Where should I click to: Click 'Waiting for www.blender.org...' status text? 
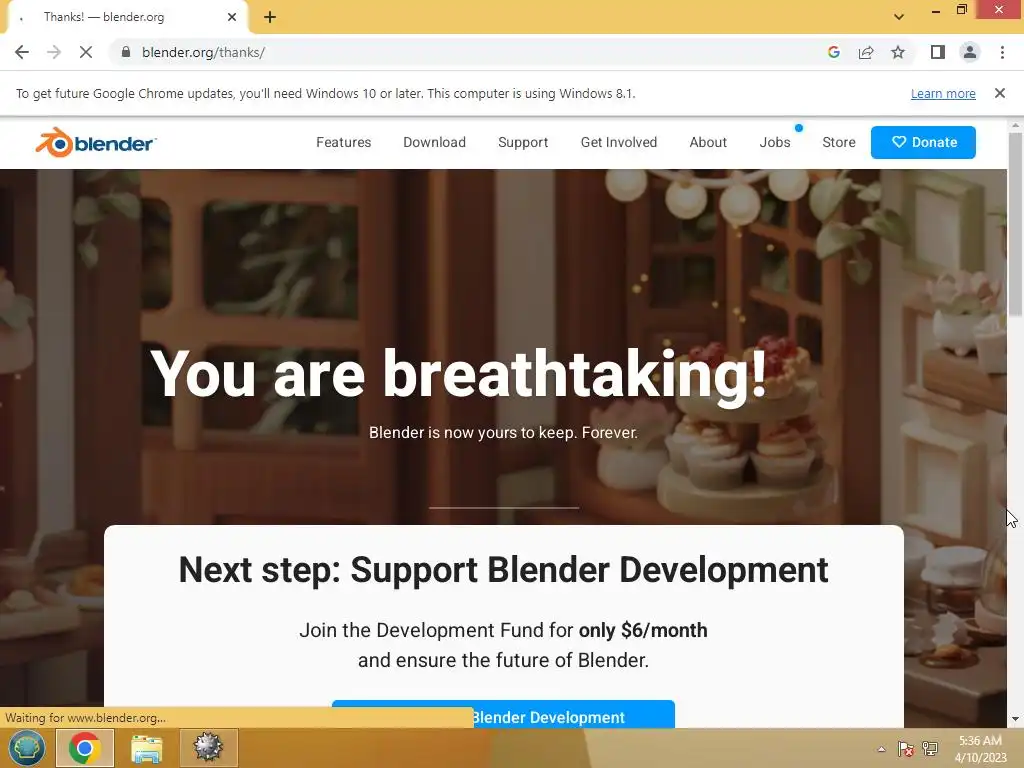[86, 718]
